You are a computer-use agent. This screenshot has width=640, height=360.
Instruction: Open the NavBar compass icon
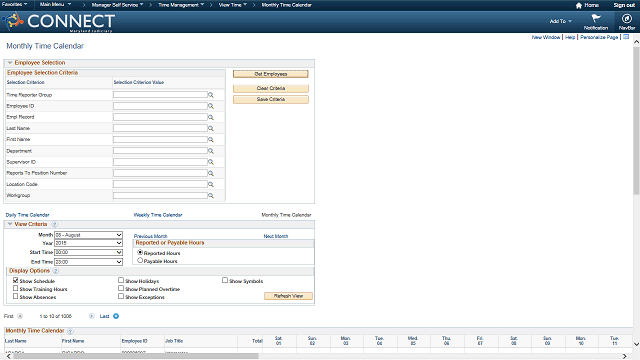click(627, 18)
